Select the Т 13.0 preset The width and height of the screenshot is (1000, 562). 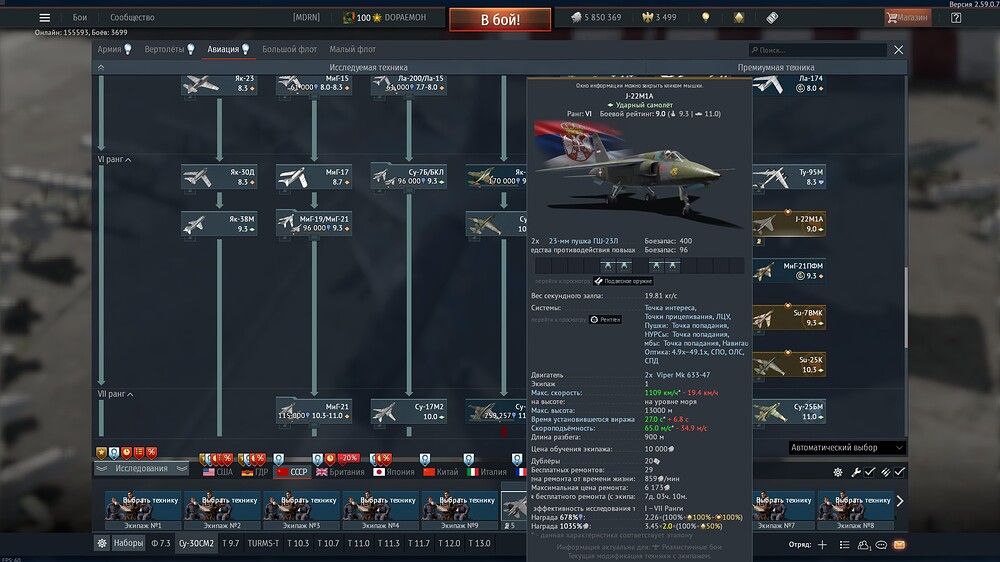pyautogui.click(x=479, y=544)
